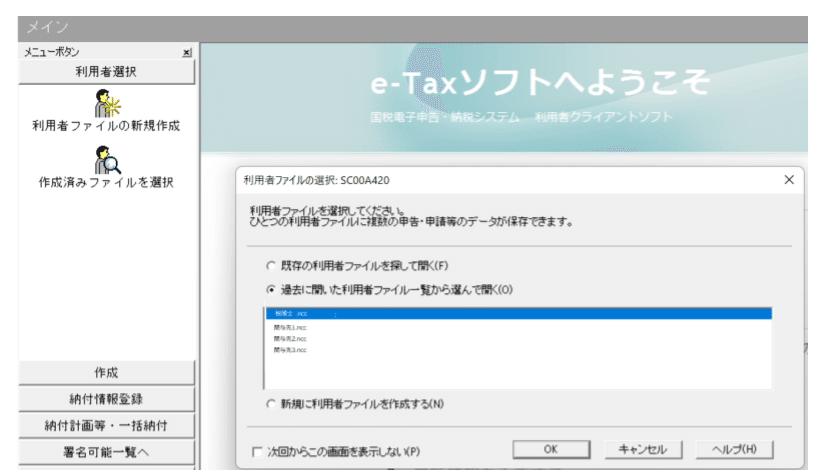This screenshot has height=470, width=820.
Task: Click the 作成済みファイルを選択 magnifier icon
Action: point(107,160)
